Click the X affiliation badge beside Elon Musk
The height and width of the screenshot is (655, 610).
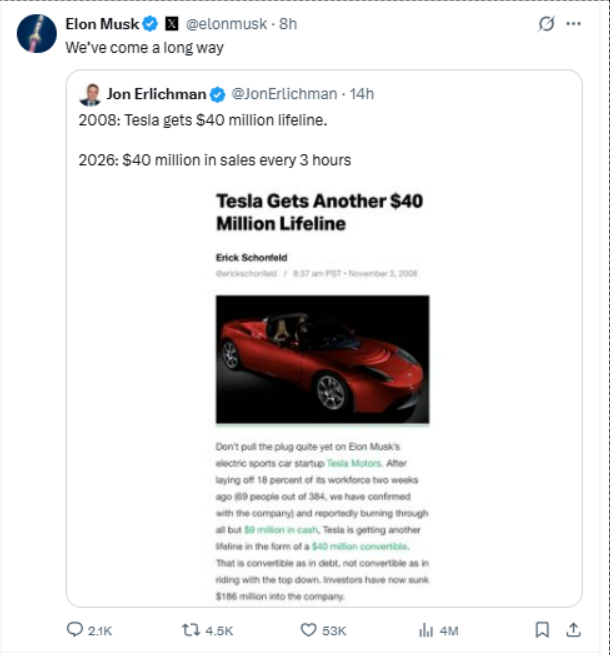point(171,23)
